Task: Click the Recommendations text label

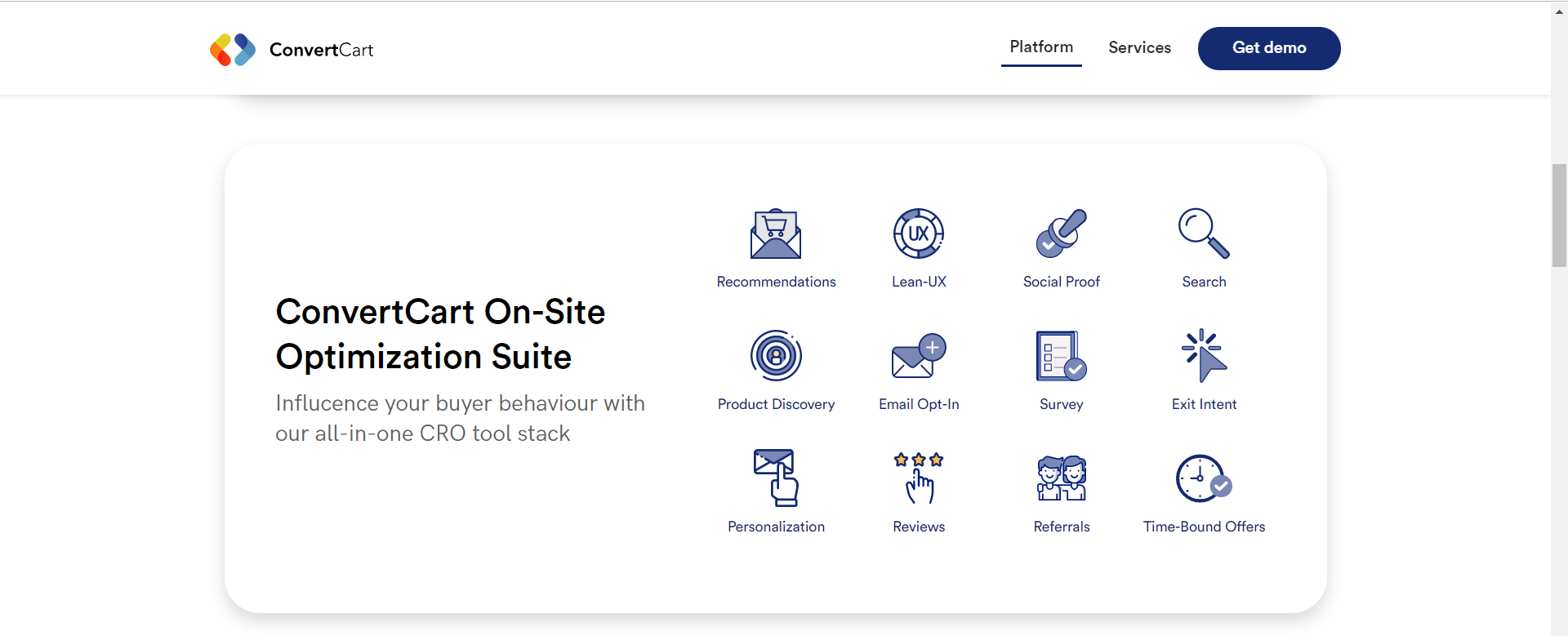Action: (776, 282)
